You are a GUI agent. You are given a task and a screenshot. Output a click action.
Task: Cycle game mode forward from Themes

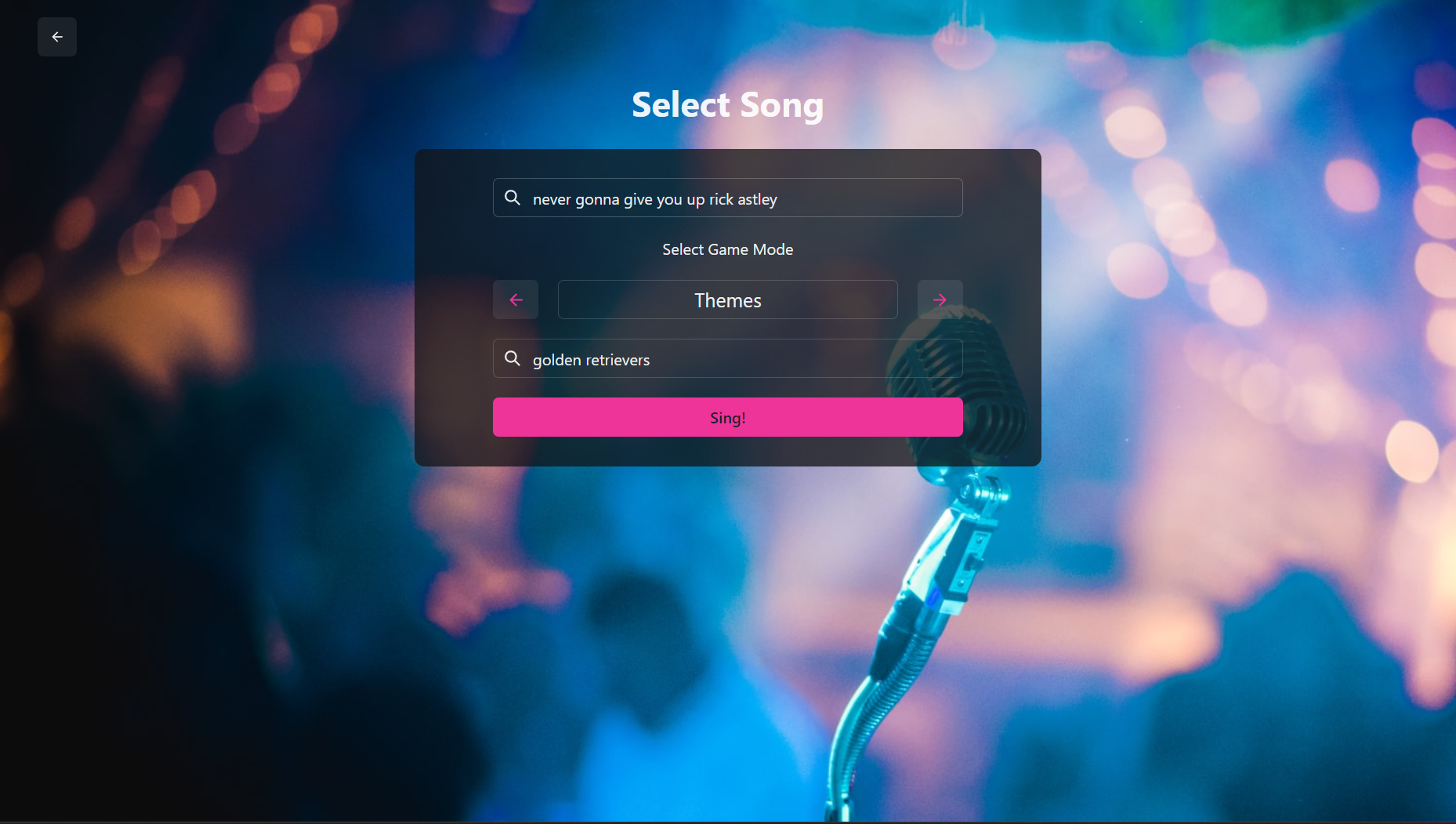(940, 299)
